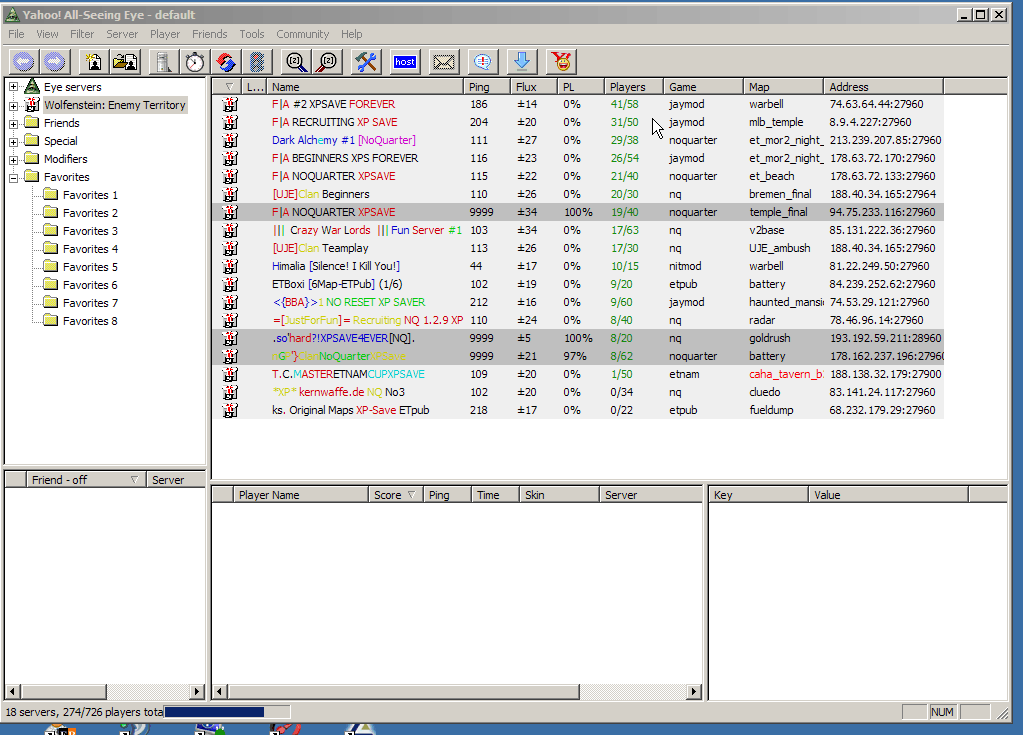
Task: Click the map name caha_tavern_b
Action: click(x=786, y=374)
